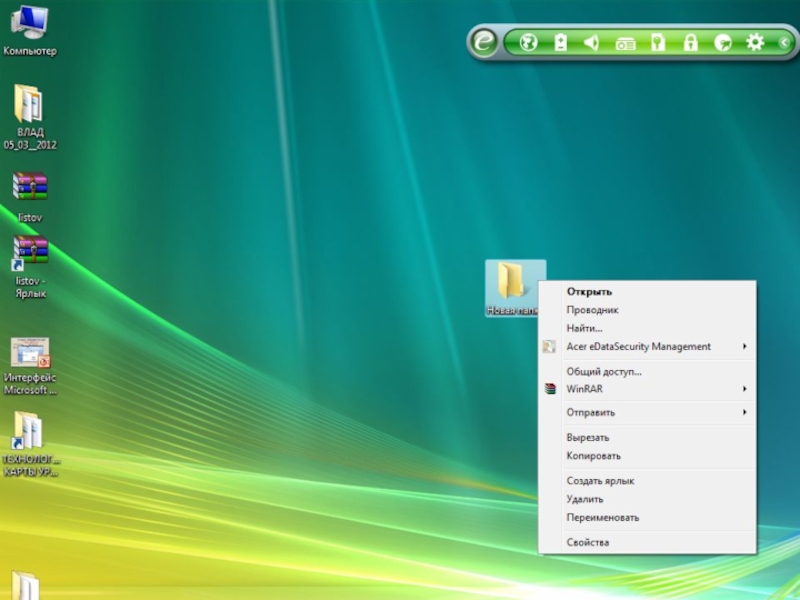The width and height of the screenshot is (800, 600).
Task: Click Удалить in the context menu
Action: [585, 499]
